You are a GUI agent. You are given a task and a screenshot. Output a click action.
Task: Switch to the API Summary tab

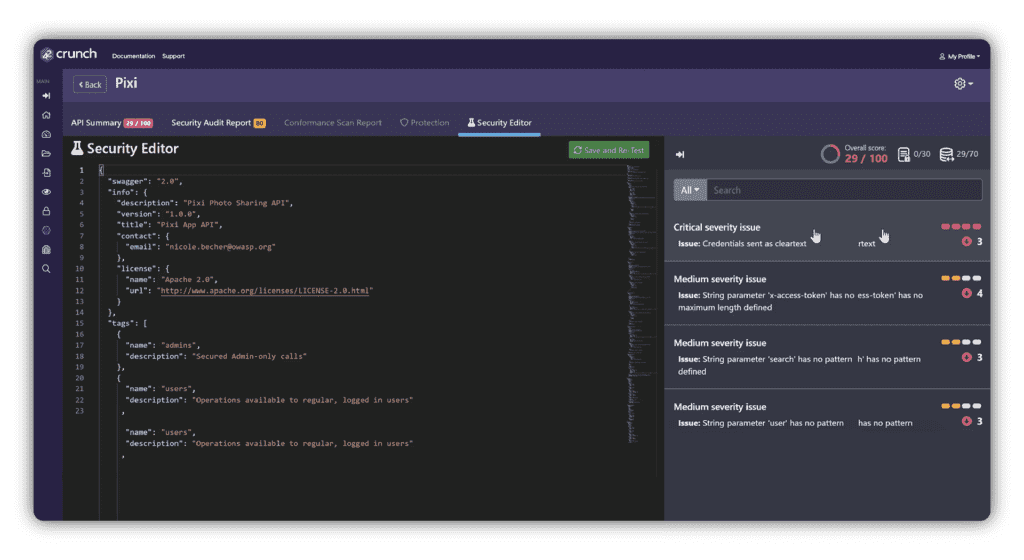(112, 123)
